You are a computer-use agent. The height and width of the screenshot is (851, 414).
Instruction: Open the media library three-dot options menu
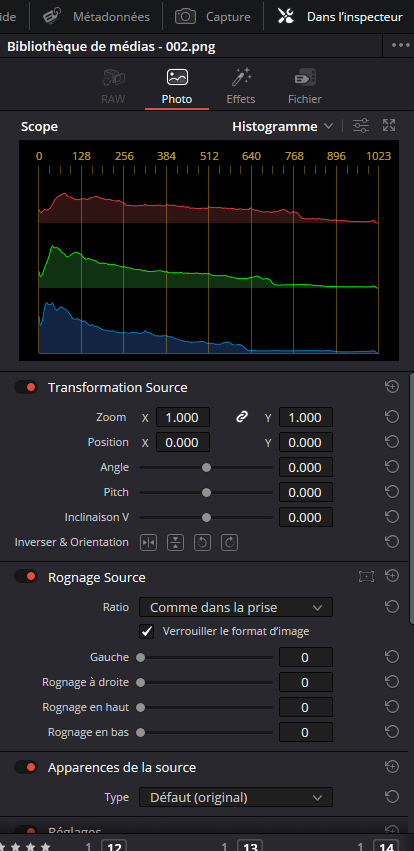pyautogui.click(x=400, y=46)
